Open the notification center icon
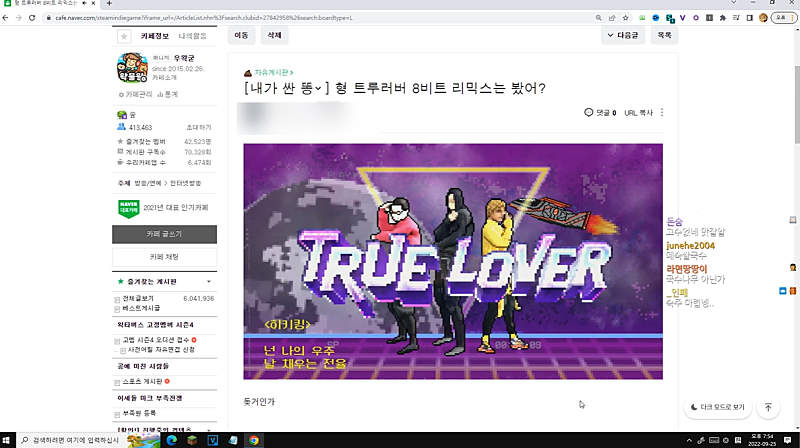The height and width of the screenshot is (448, 800). tap(788, 440)
